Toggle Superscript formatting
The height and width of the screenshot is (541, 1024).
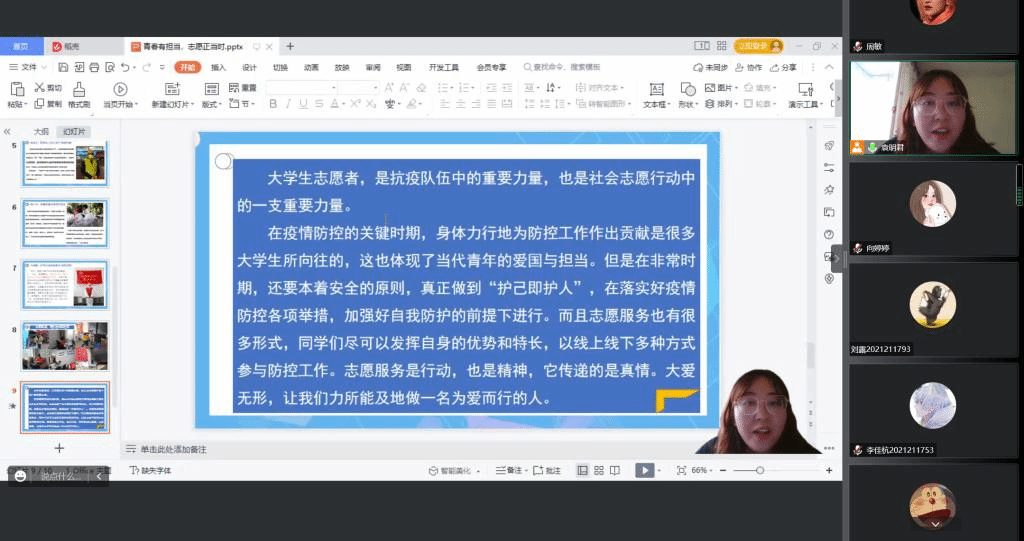(x=355, y=104)
